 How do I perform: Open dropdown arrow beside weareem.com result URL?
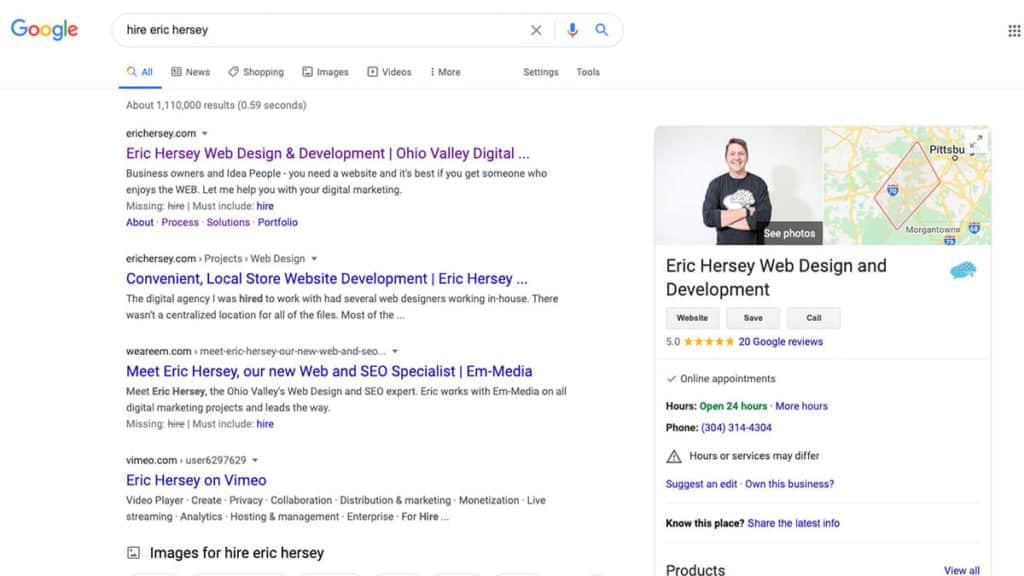point(395,351)
